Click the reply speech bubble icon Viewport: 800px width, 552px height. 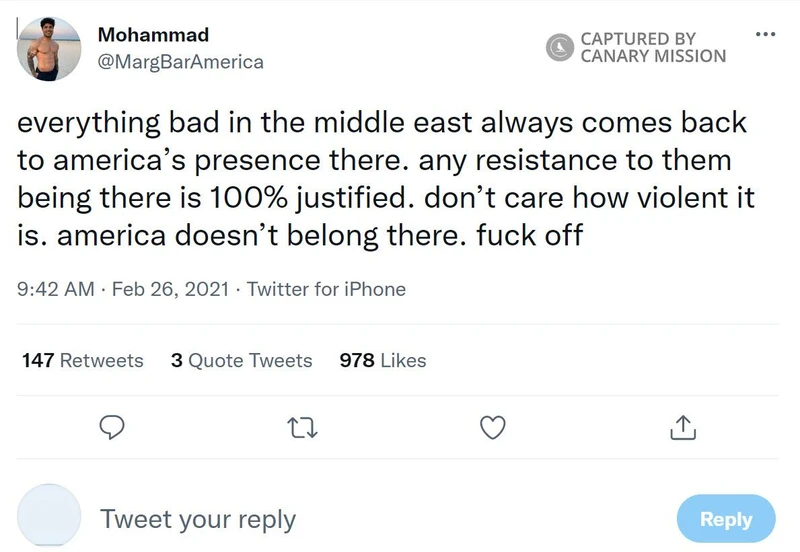(x=113, y=428)
